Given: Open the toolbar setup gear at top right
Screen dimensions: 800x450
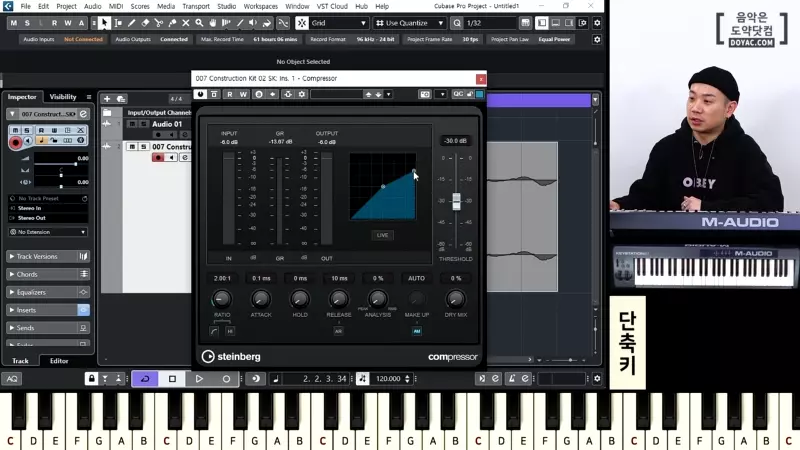Looking at the screenshot, I should click(597, 23).
